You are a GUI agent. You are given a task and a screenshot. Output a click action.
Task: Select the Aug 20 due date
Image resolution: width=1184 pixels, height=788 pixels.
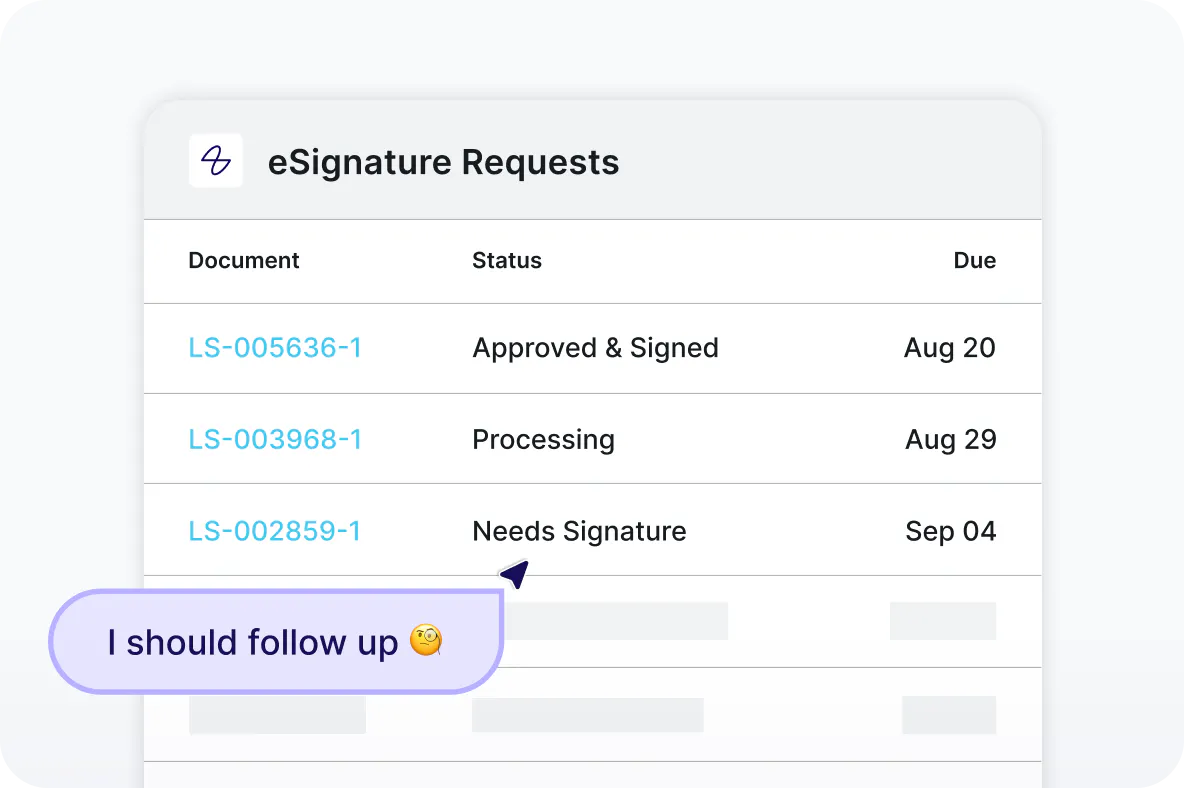pos(949,348)
